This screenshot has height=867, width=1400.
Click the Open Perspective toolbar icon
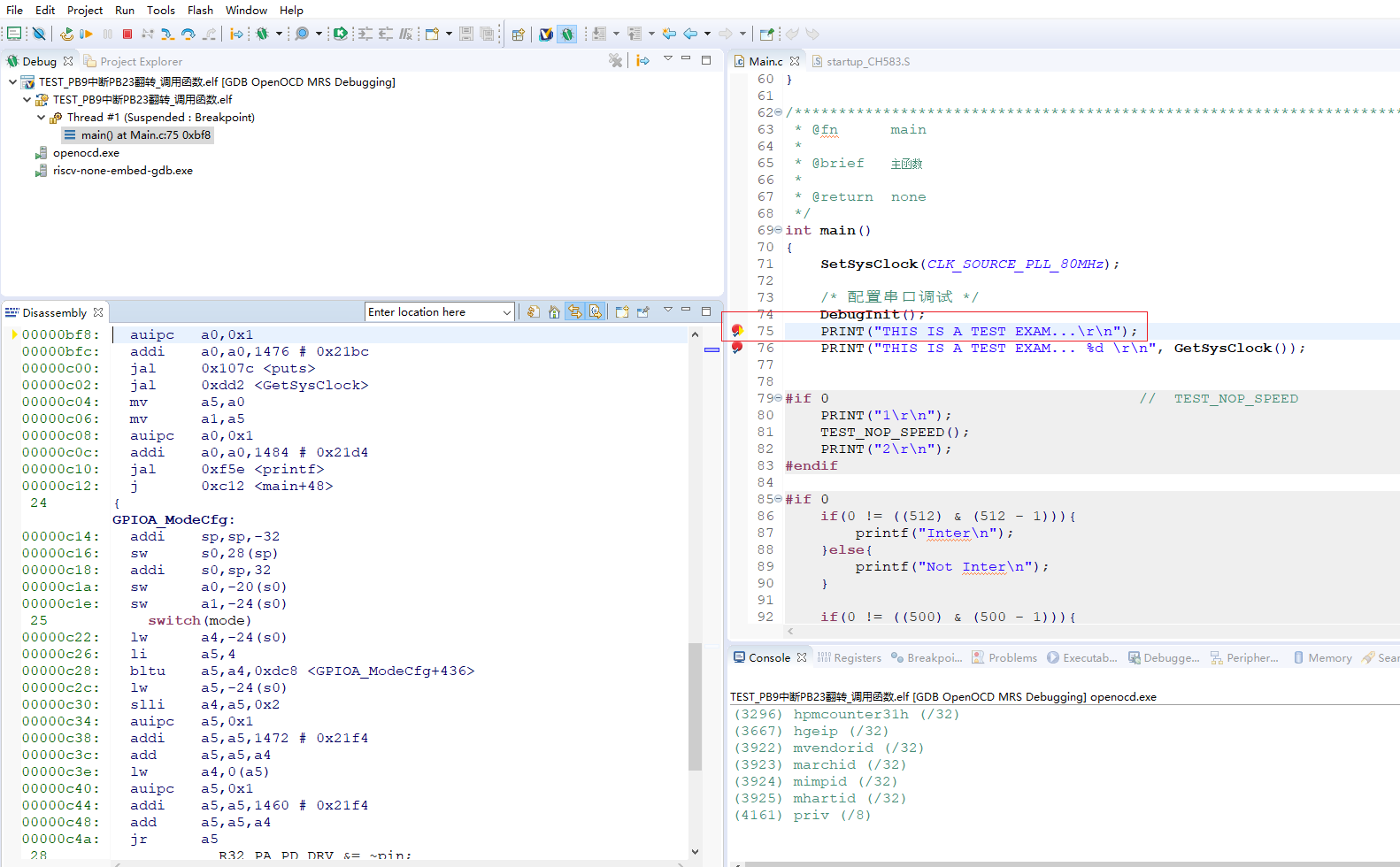(x=519, y=35)
